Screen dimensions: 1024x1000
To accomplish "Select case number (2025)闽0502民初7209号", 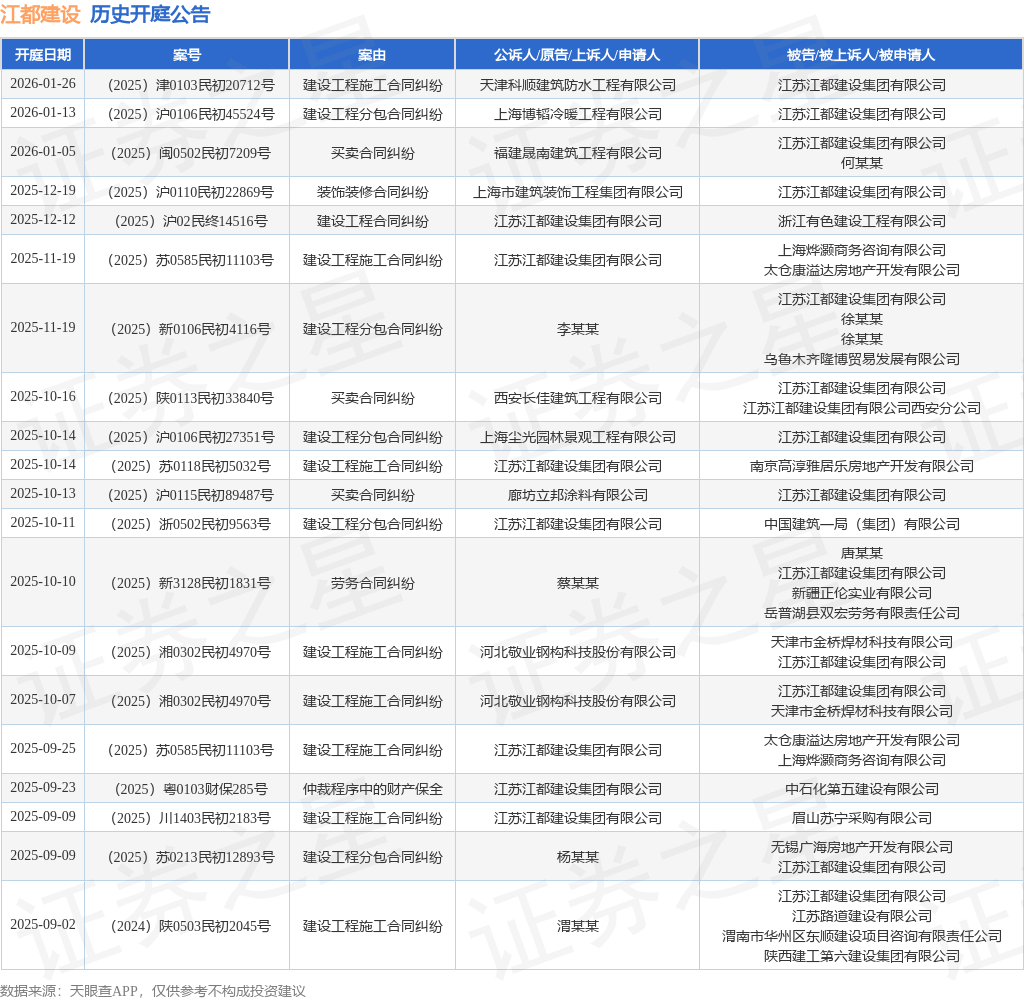I will click(191, 153).
